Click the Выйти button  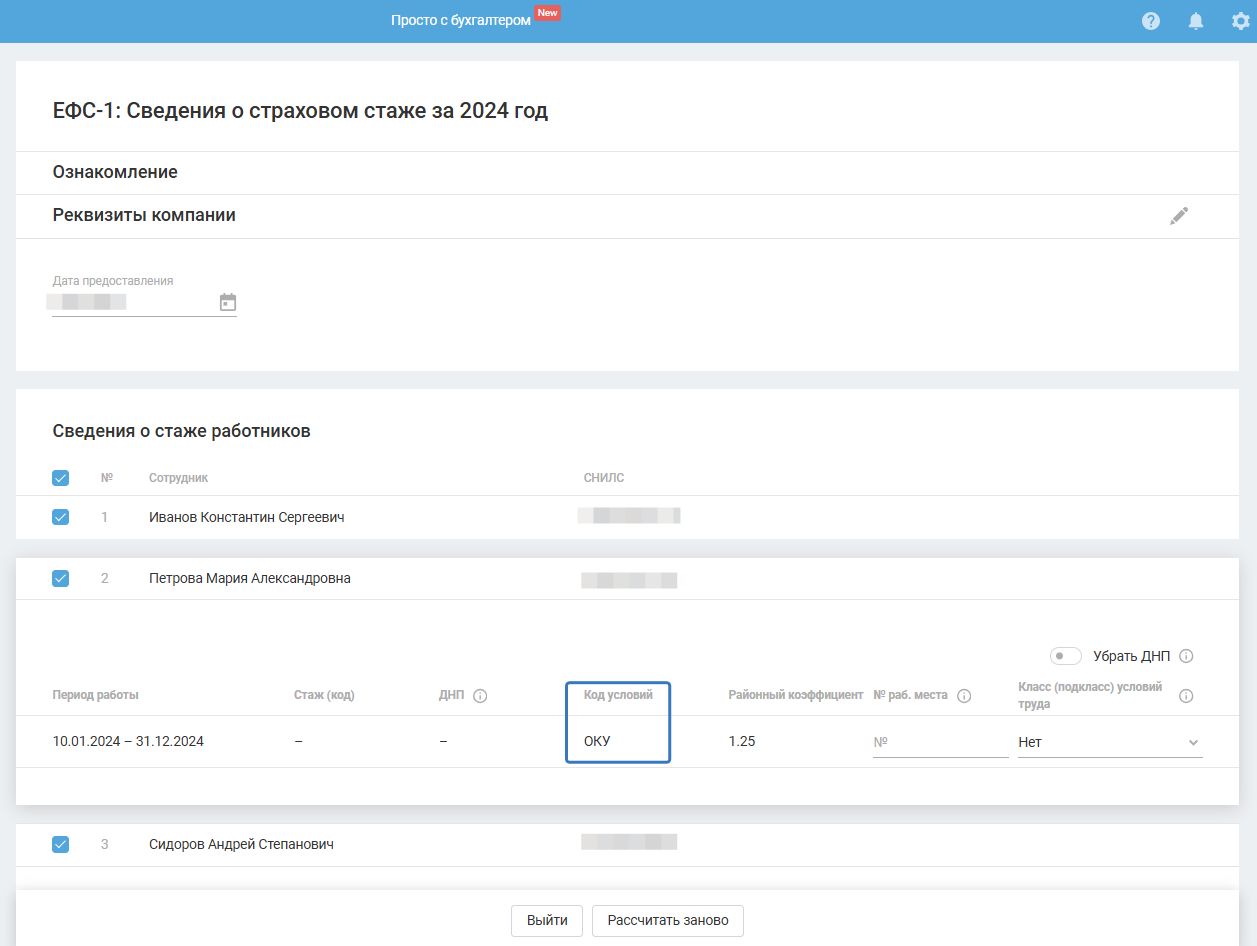[x=547, y=920]
